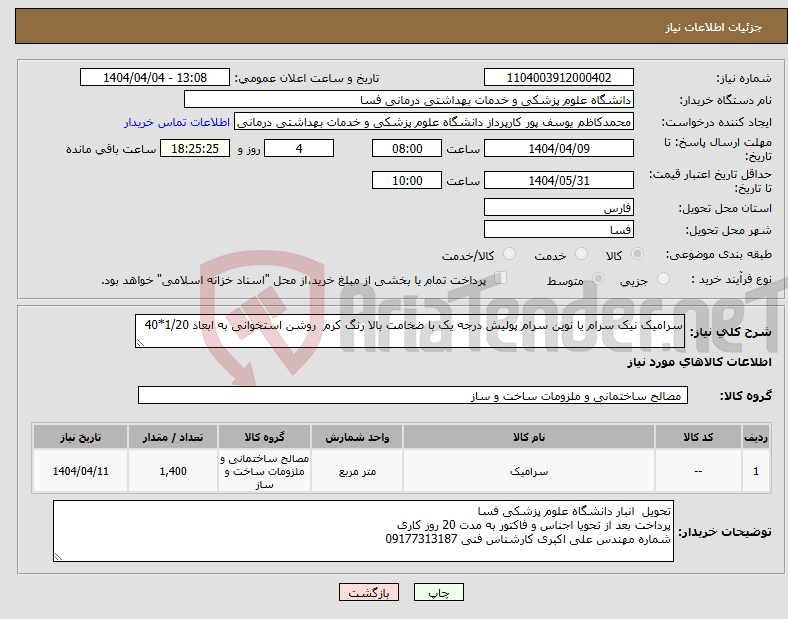Viewport: 788px width, 619px height.
Task: Click resize handle of the description textarea
Action: click(x=140, y=343)
